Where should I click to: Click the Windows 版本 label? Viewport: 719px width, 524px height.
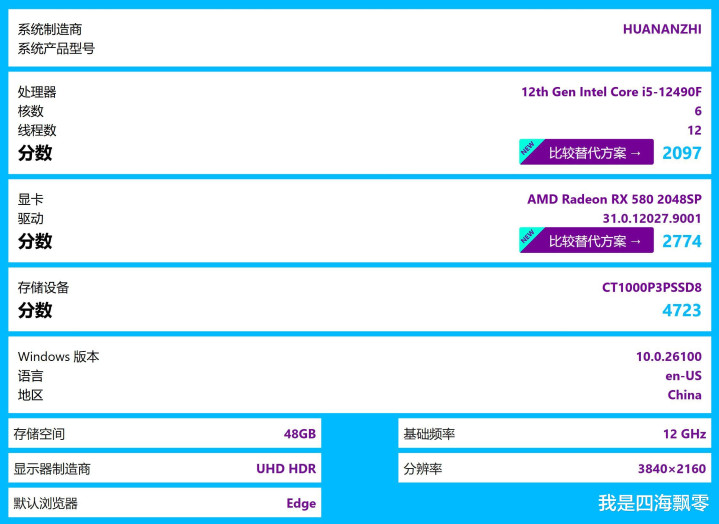point(59,357)
